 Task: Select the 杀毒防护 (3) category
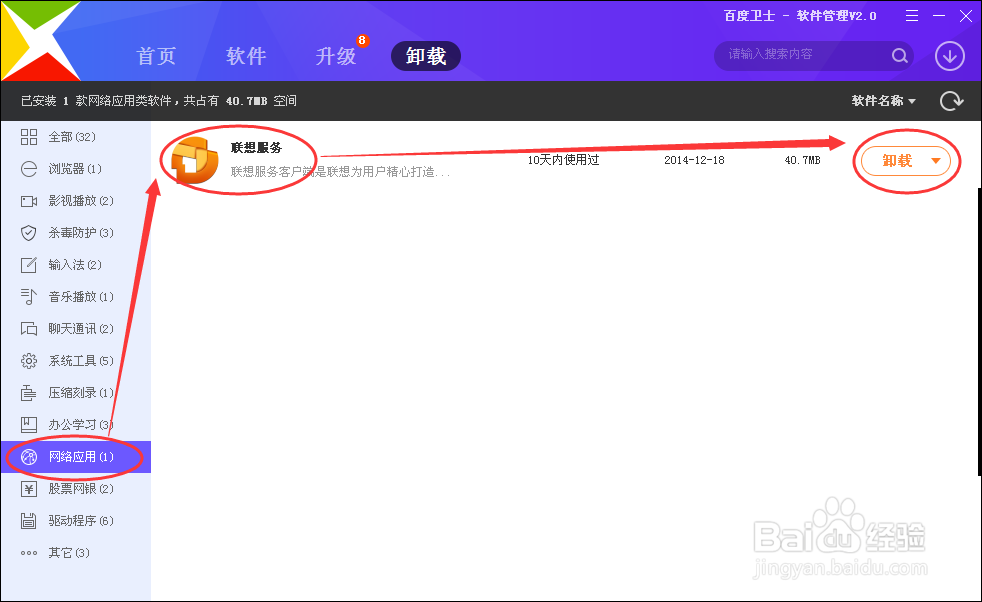click(x=76, y=232)
